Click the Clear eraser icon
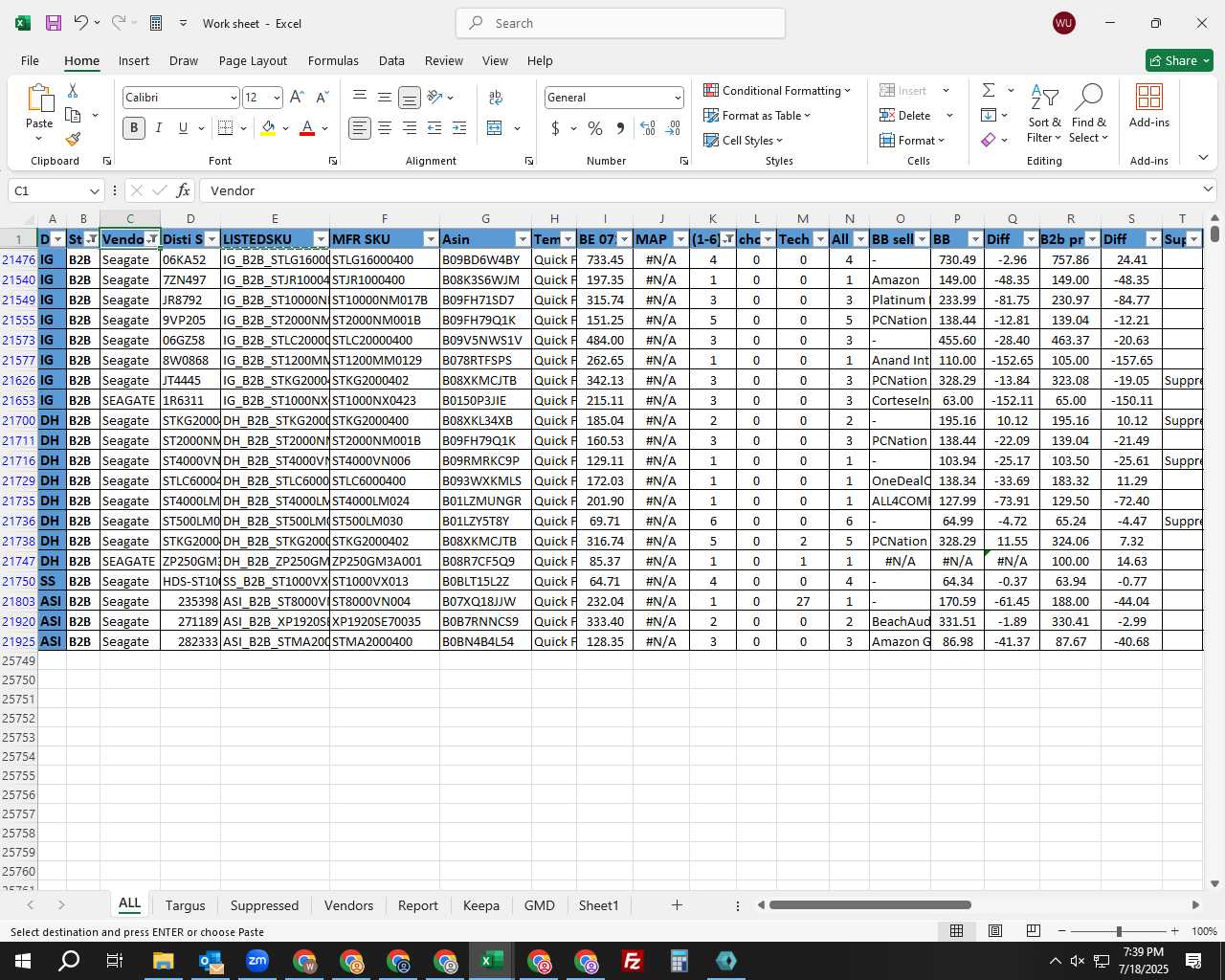 (x=989, y=140)
